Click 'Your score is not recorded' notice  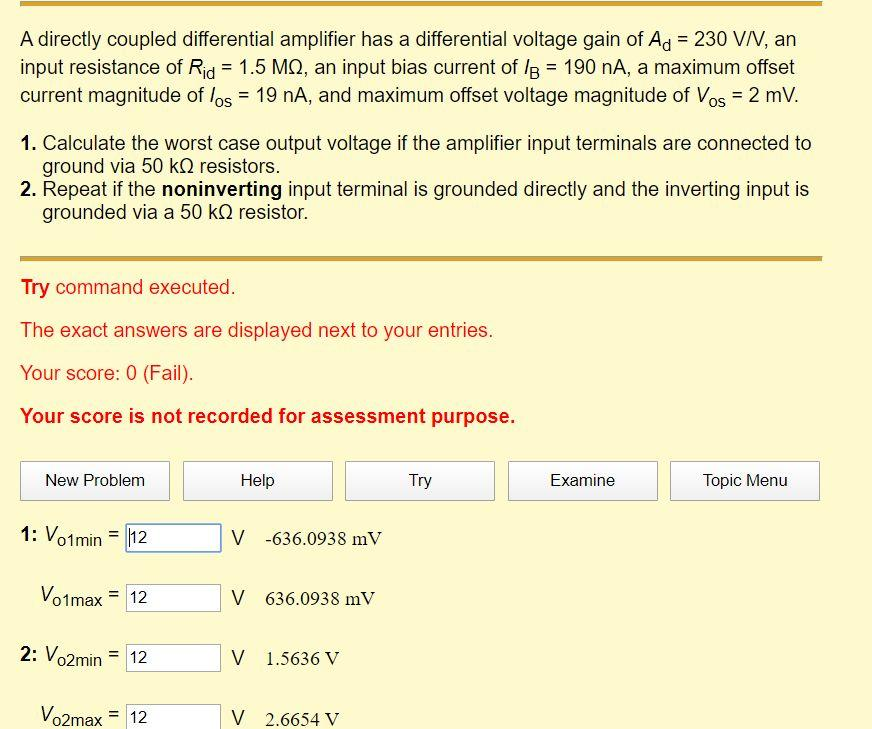(x=267, y=416)
